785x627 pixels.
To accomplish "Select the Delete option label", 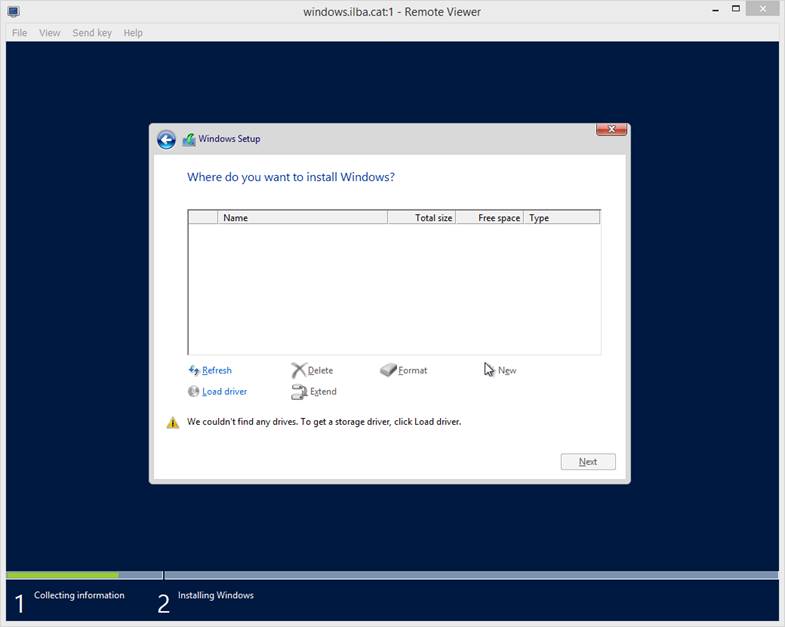I will point(320,371).
